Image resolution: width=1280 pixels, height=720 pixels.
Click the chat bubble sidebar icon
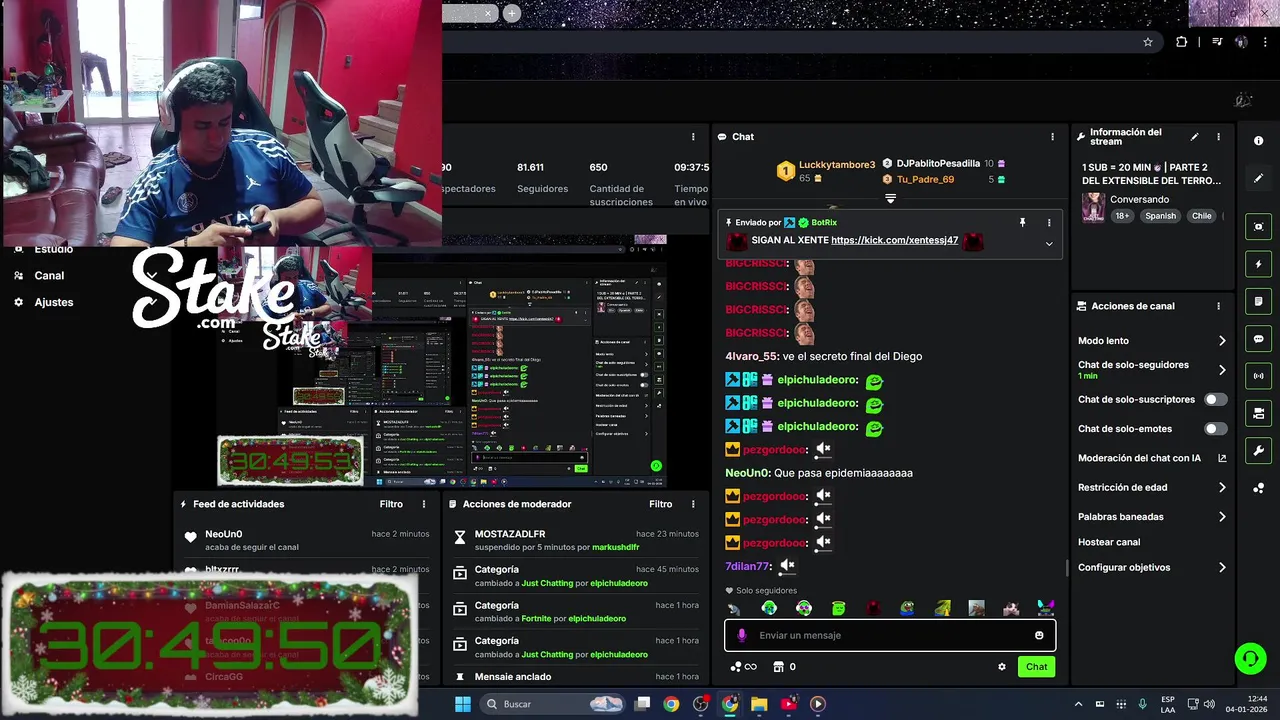(1258, 339)
